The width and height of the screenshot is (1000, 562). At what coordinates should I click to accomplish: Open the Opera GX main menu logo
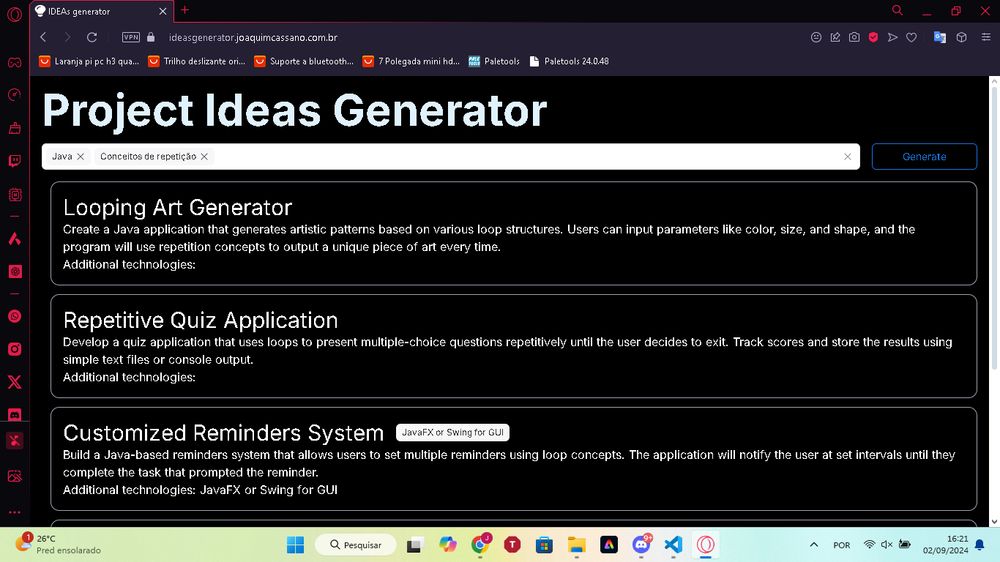pyautogui.click(x=14, y=13)
